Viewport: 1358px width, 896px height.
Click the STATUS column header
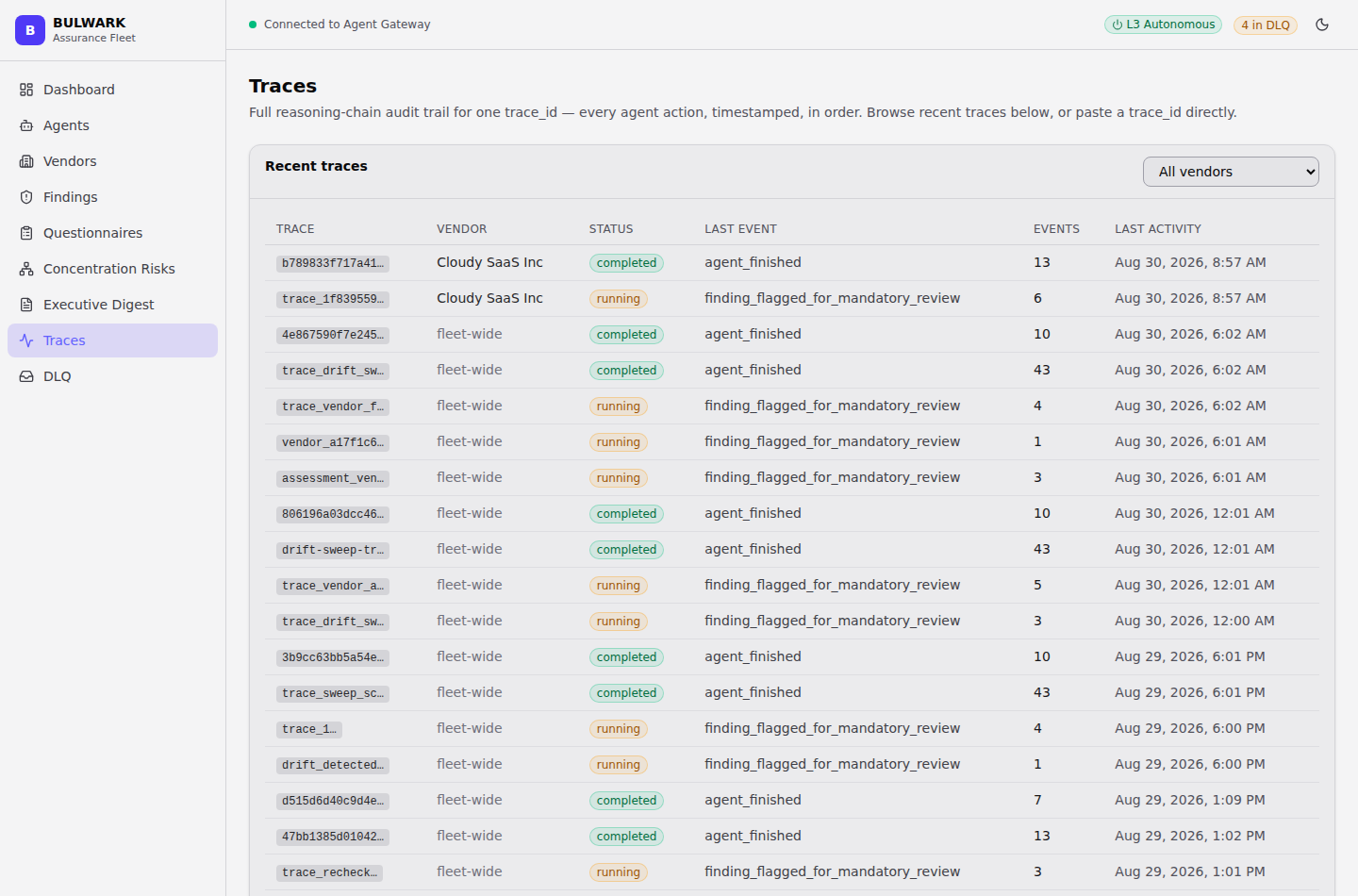(611, 229)
